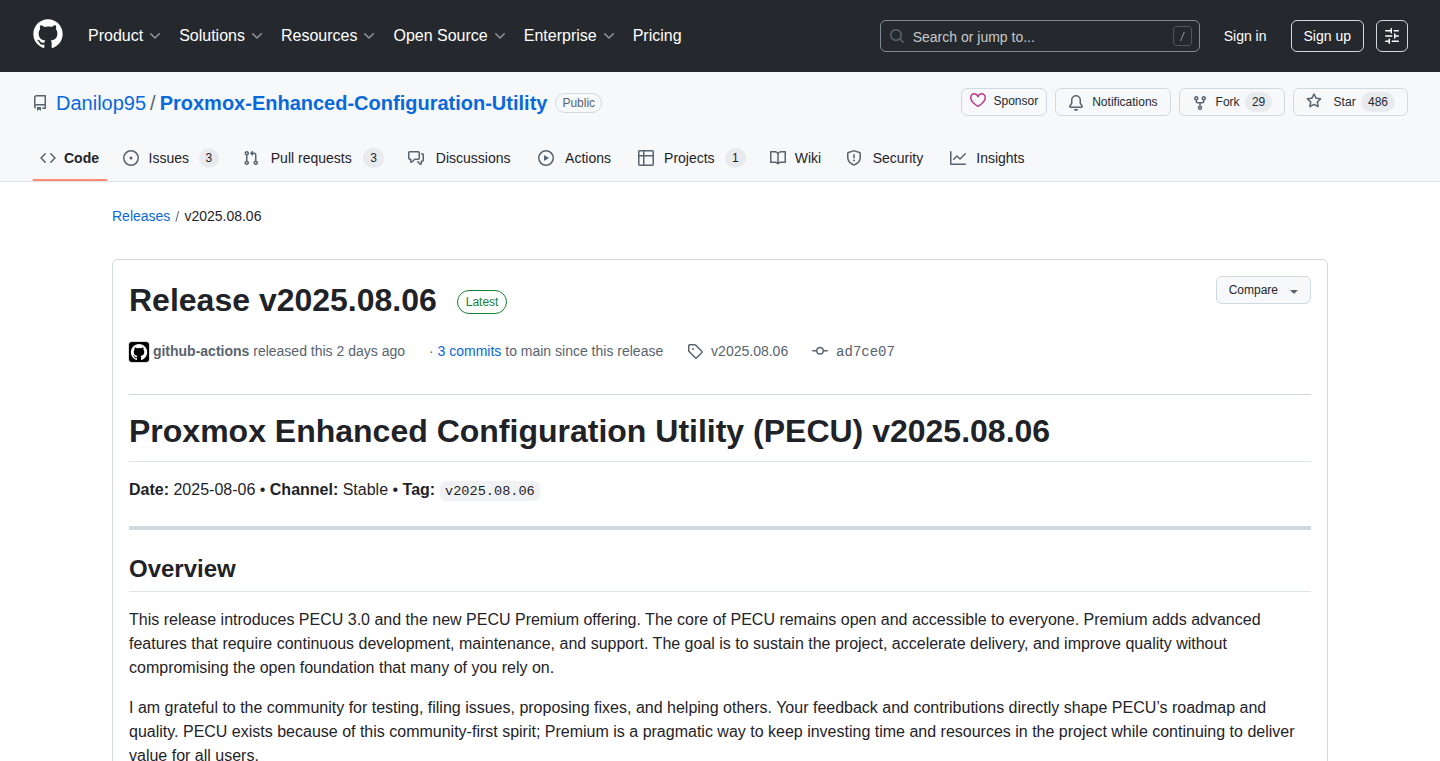Click the Overview heading
This screenshot has width=1440, height=761.
(182, 569)
